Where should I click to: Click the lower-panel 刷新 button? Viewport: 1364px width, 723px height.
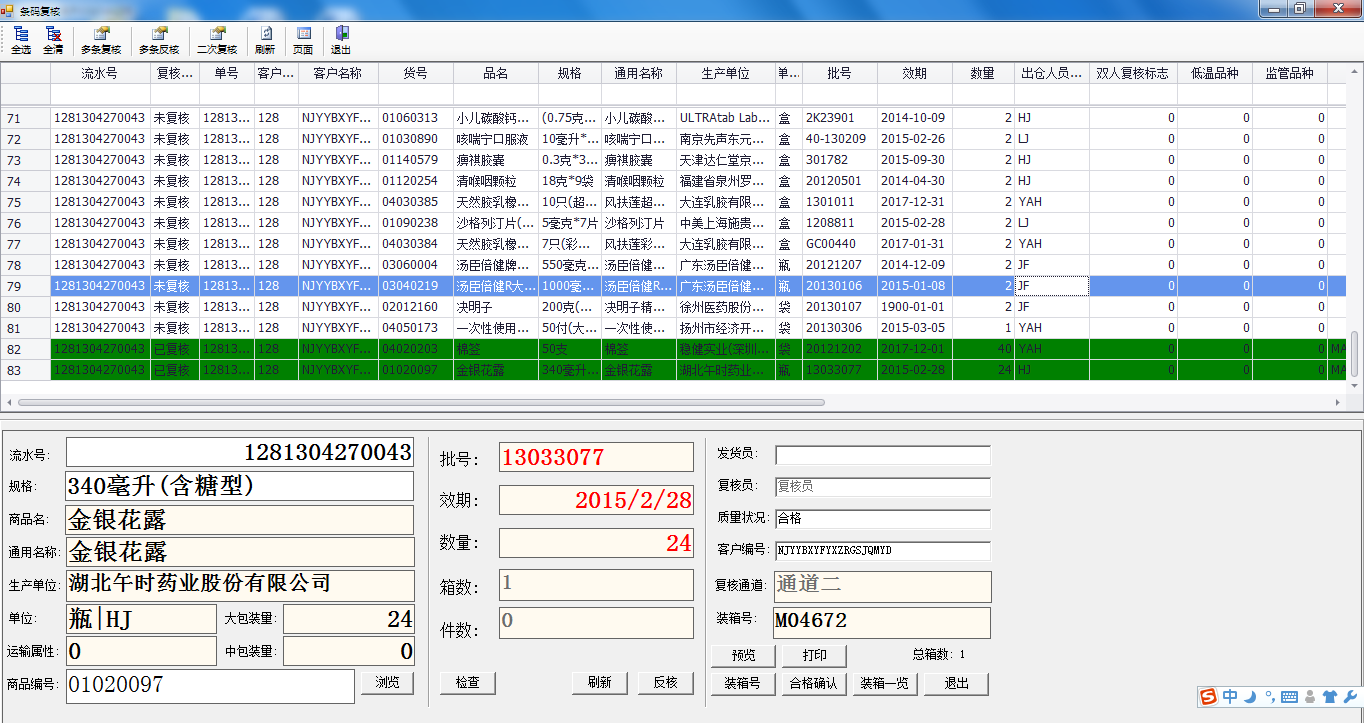pyautogui.click(x=599, y=682)
